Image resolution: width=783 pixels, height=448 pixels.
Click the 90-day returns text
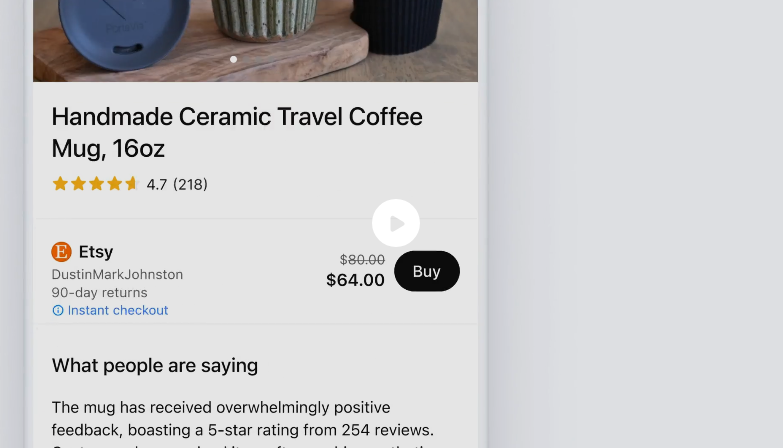click(100, 293)
